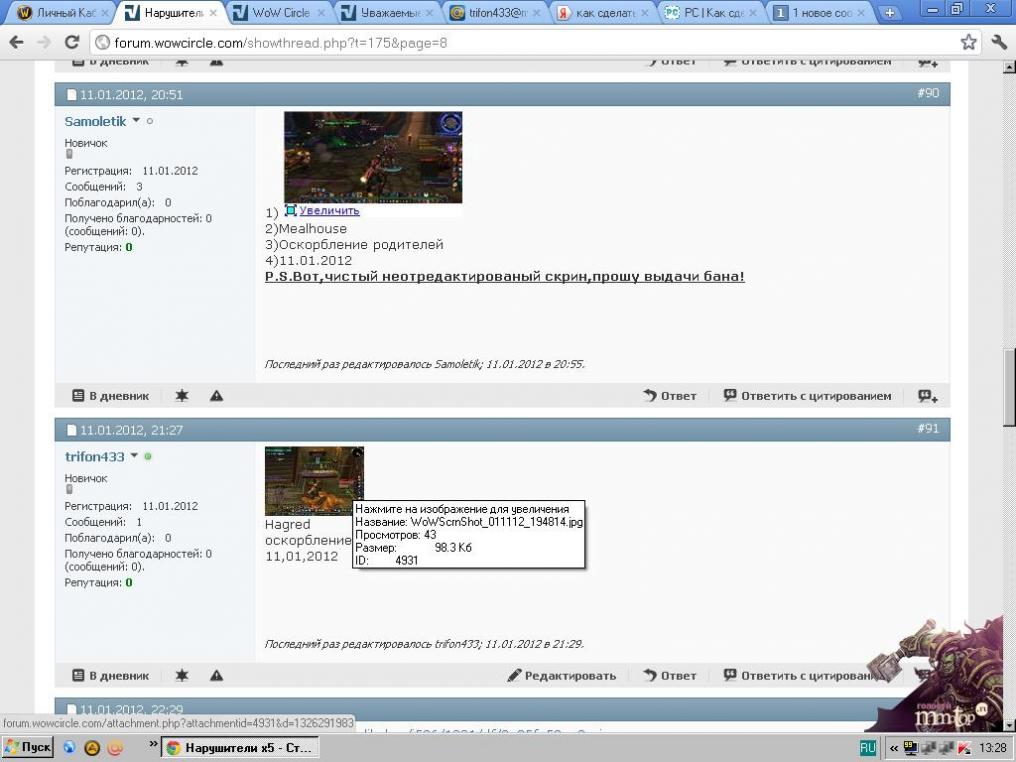Viewport: 1016px width, 762px height.
Task: Open the Chrome wrench settings menu
Action: click(999, 42)
